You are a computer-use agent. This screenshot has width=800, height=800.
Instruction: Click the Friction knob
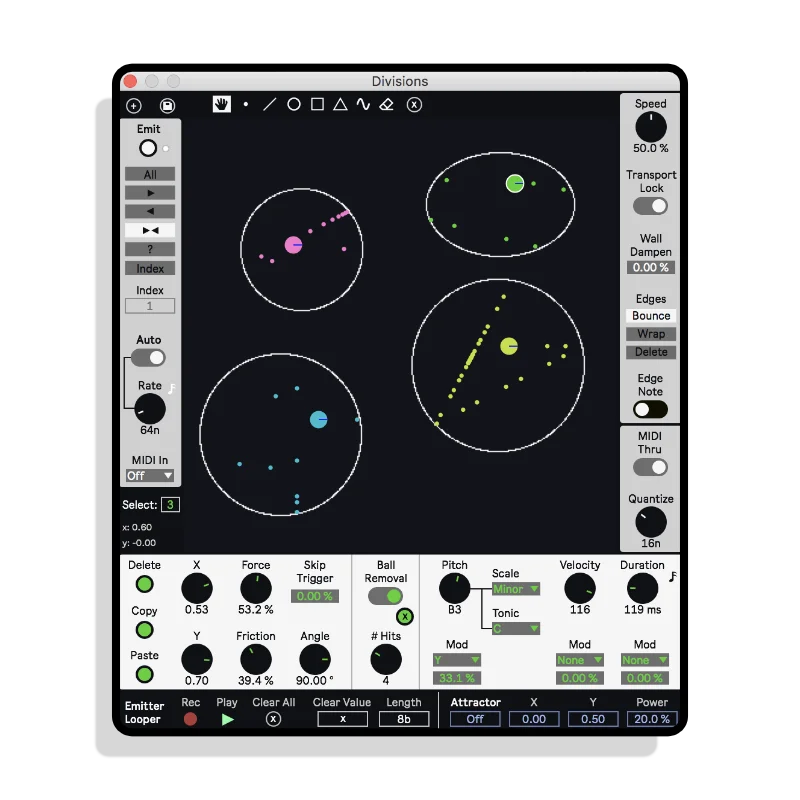[256, 659]
